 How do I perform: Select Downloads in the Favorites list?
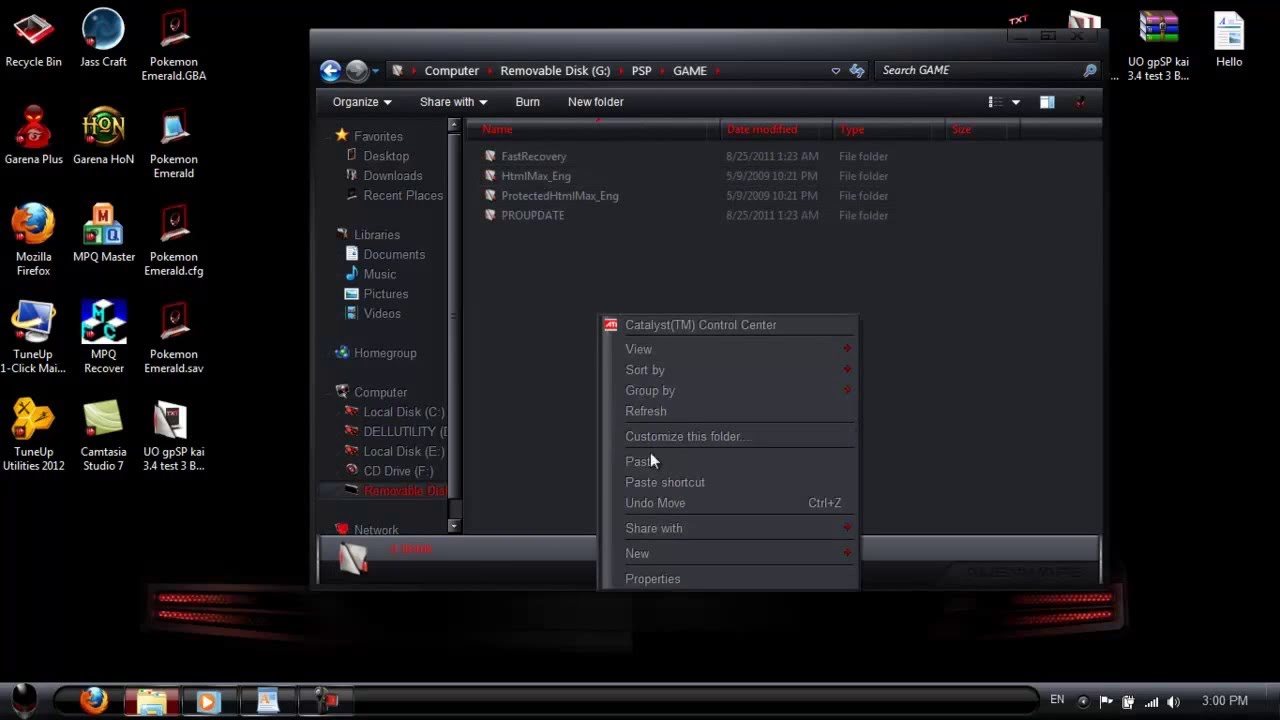392,176
